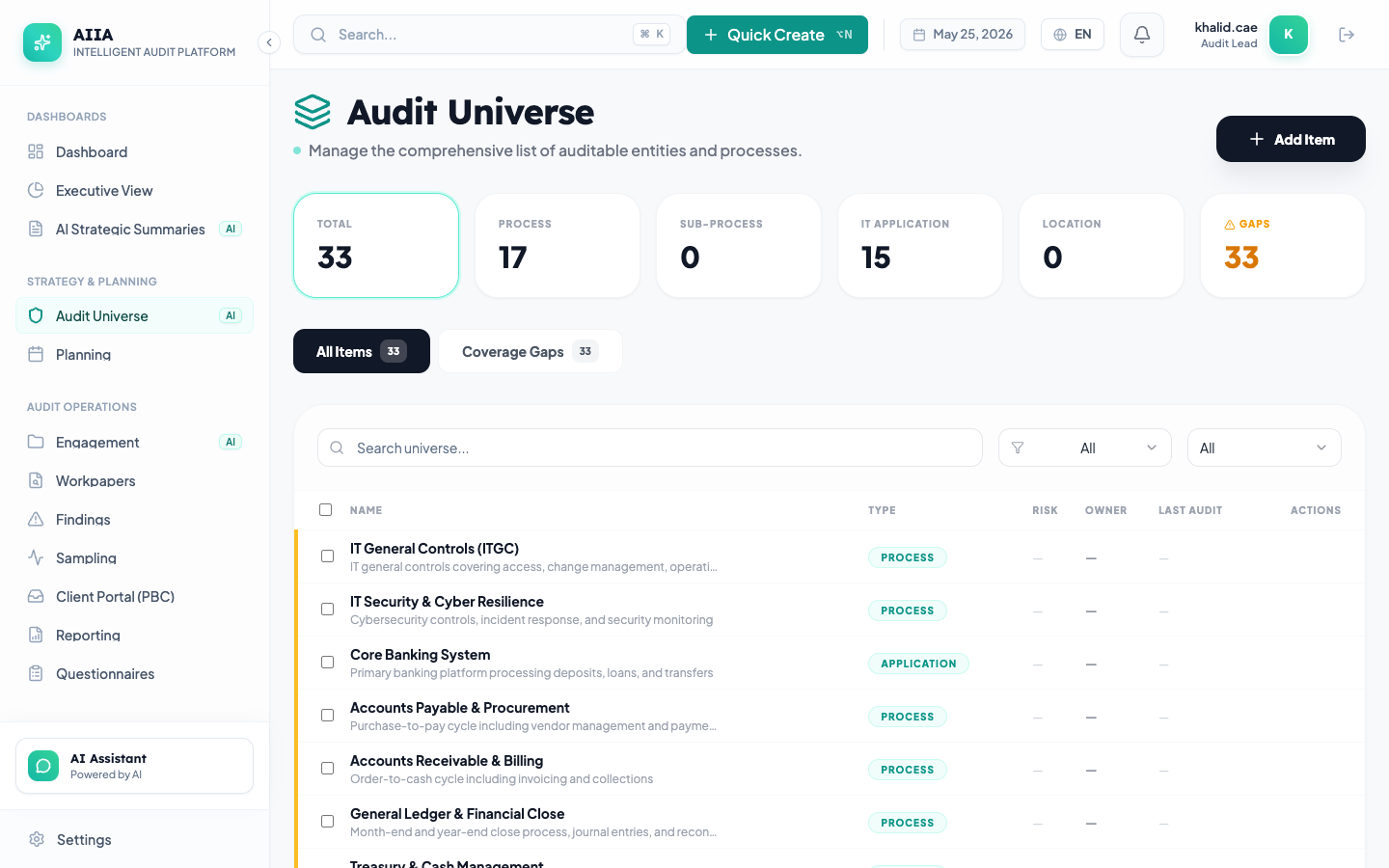The height and width of the screenshot is (868, 1389).
Task: Open the Questionnaires sidebar item
Action: click(x=134, y=673)
